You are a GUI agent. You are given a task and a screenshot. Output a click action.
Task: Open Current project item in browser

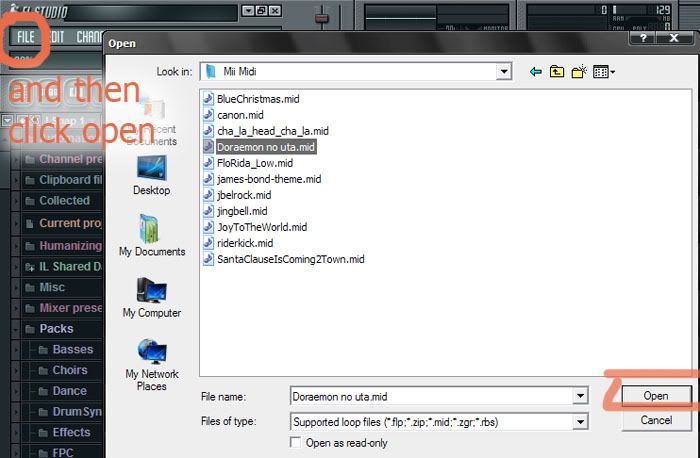tap(62, 223)
